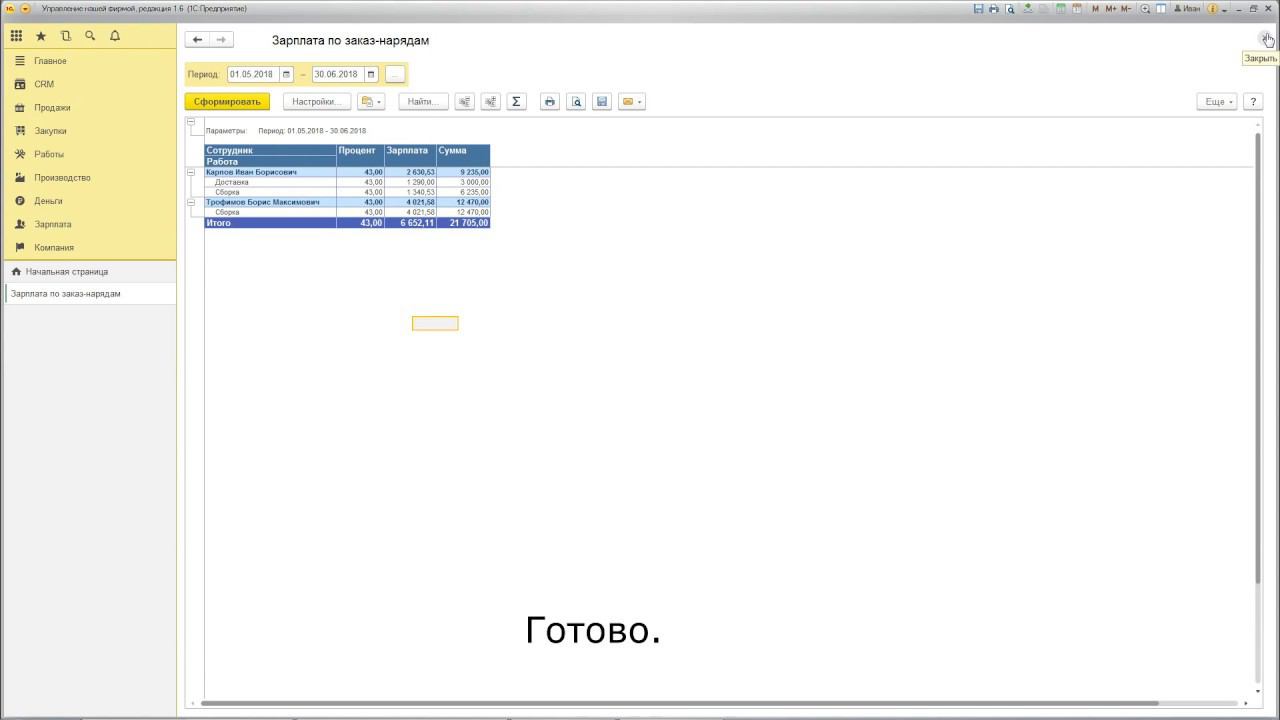The height and width of the screenshot is (720, 1280).
Task: Open help with question mark button
Action: click(1254, 101)
